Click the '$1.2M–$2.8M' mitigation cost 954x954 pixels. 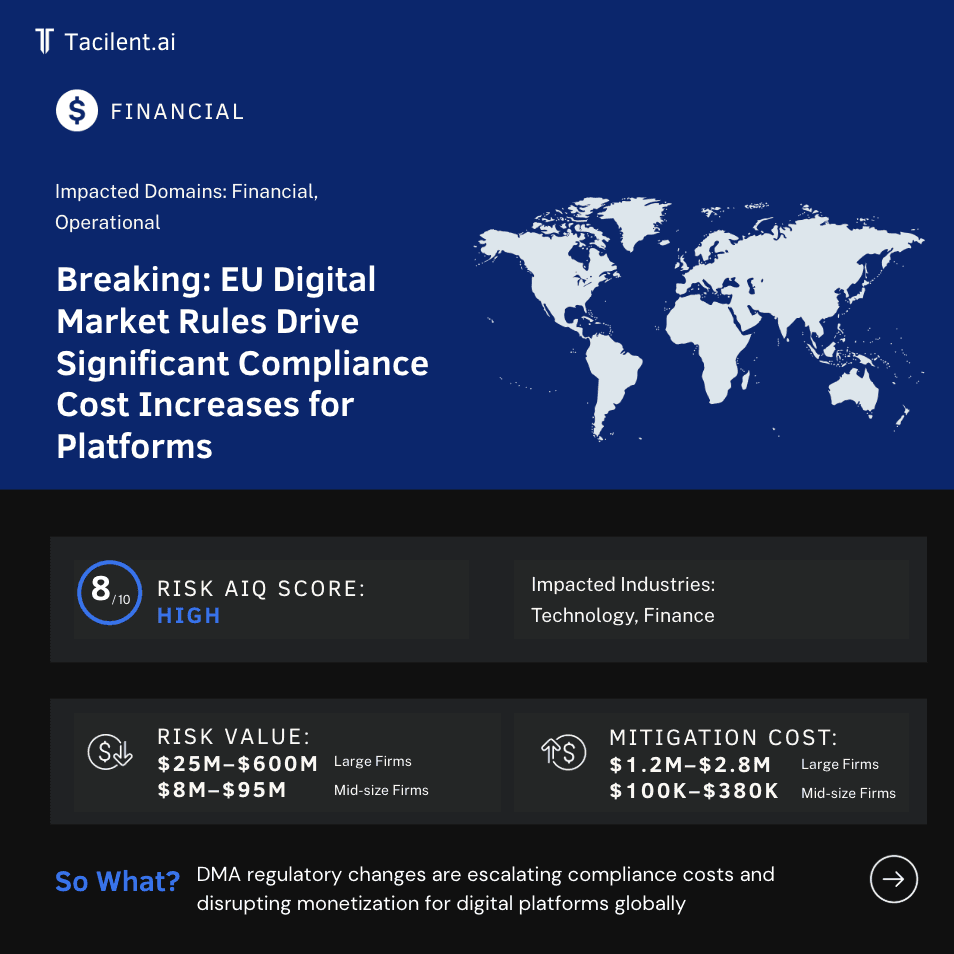[x=690, y=764]
